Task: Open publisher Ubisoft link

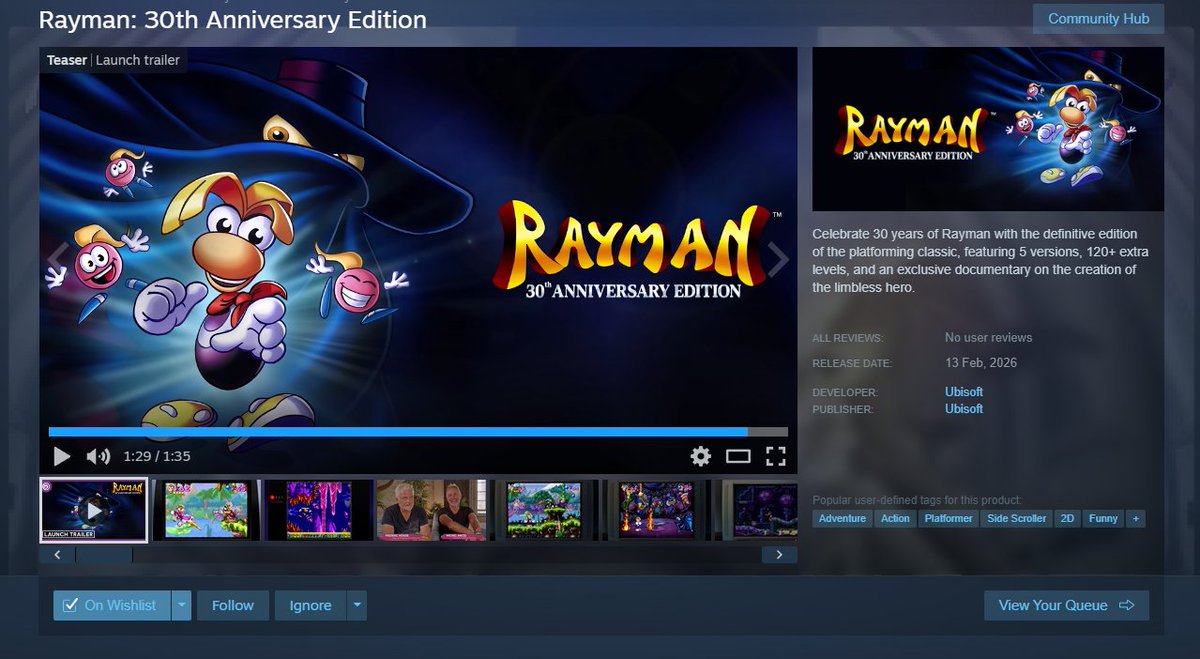Action: 964,408
